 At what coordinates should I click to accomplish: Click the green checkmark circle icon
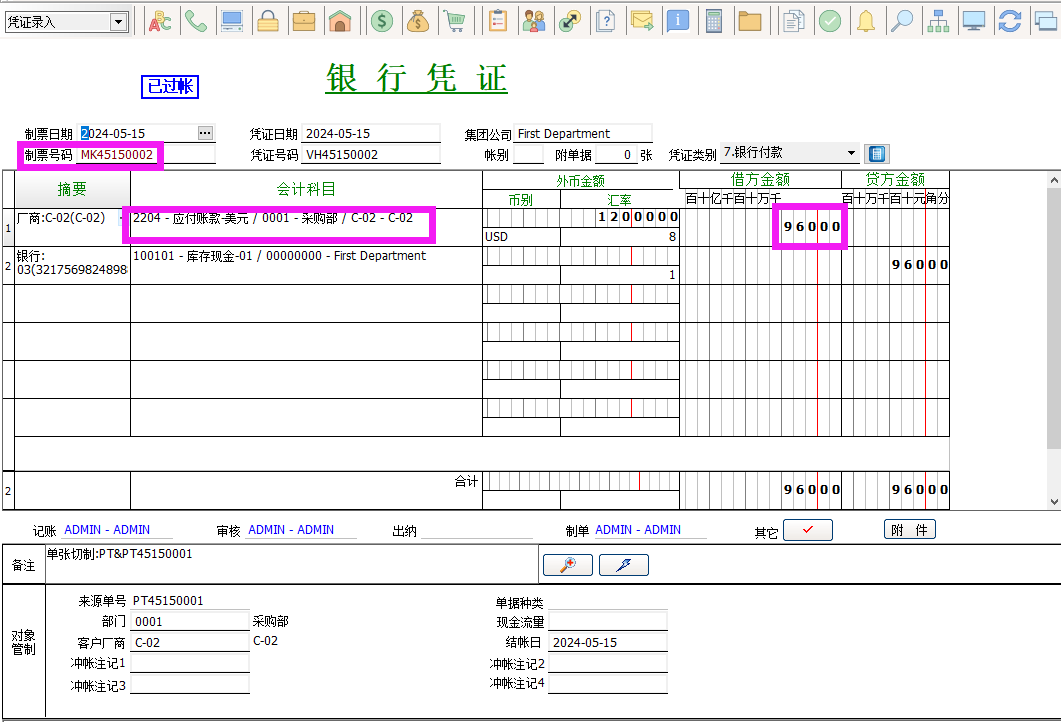(830, 22)
